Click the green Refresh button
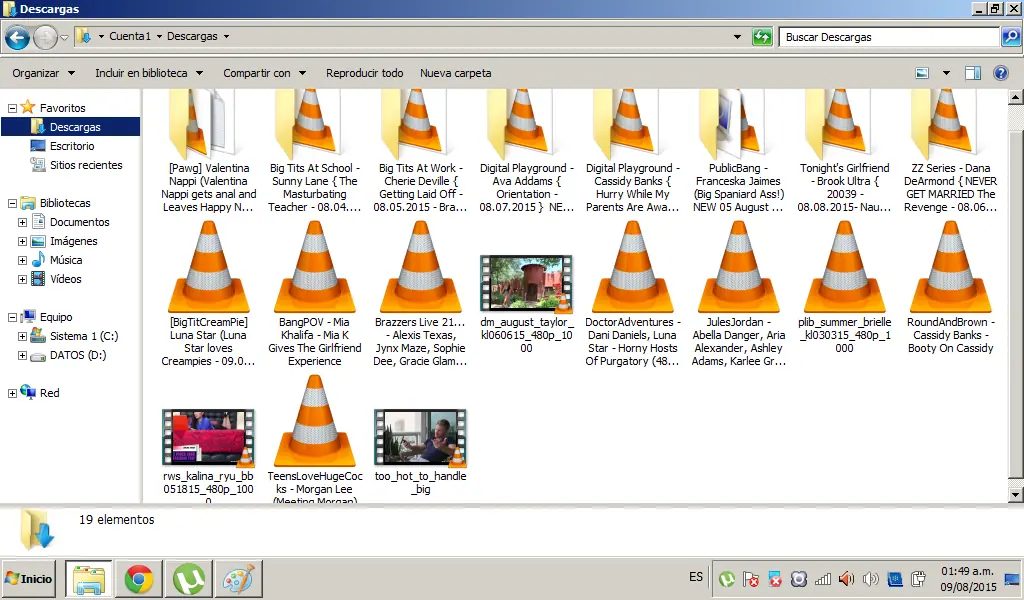1024x600 pixels. [x=761, y=37]
